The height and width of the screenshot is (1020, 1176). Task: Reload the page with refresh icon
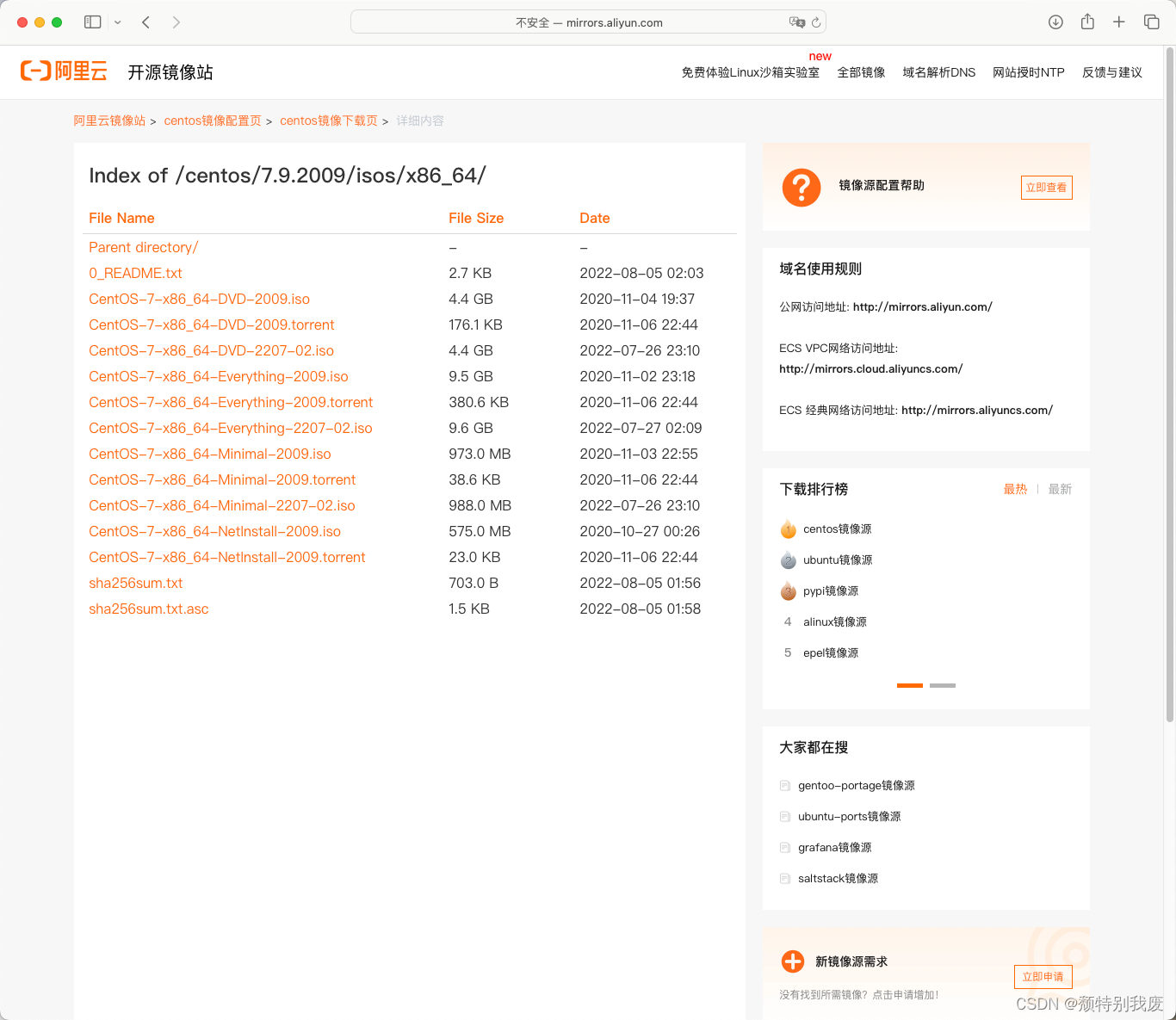[816, 22]
